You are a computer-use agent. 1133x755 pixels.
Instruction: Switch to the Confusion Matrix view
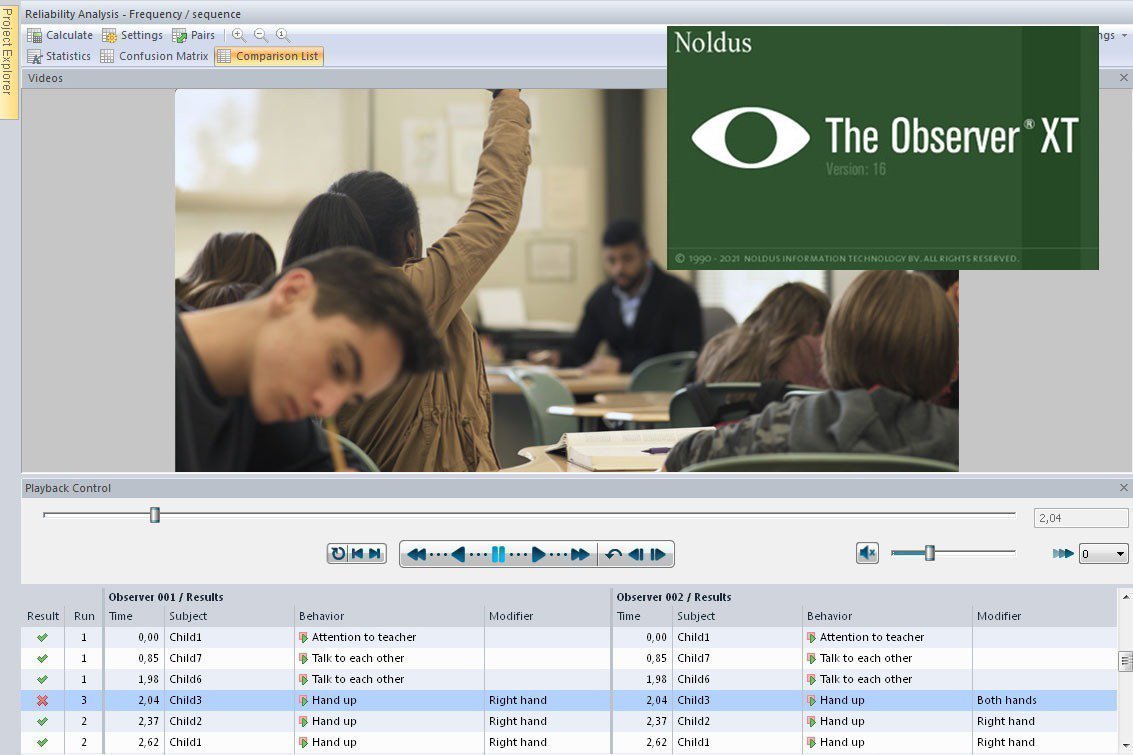(x=154, y=56)
